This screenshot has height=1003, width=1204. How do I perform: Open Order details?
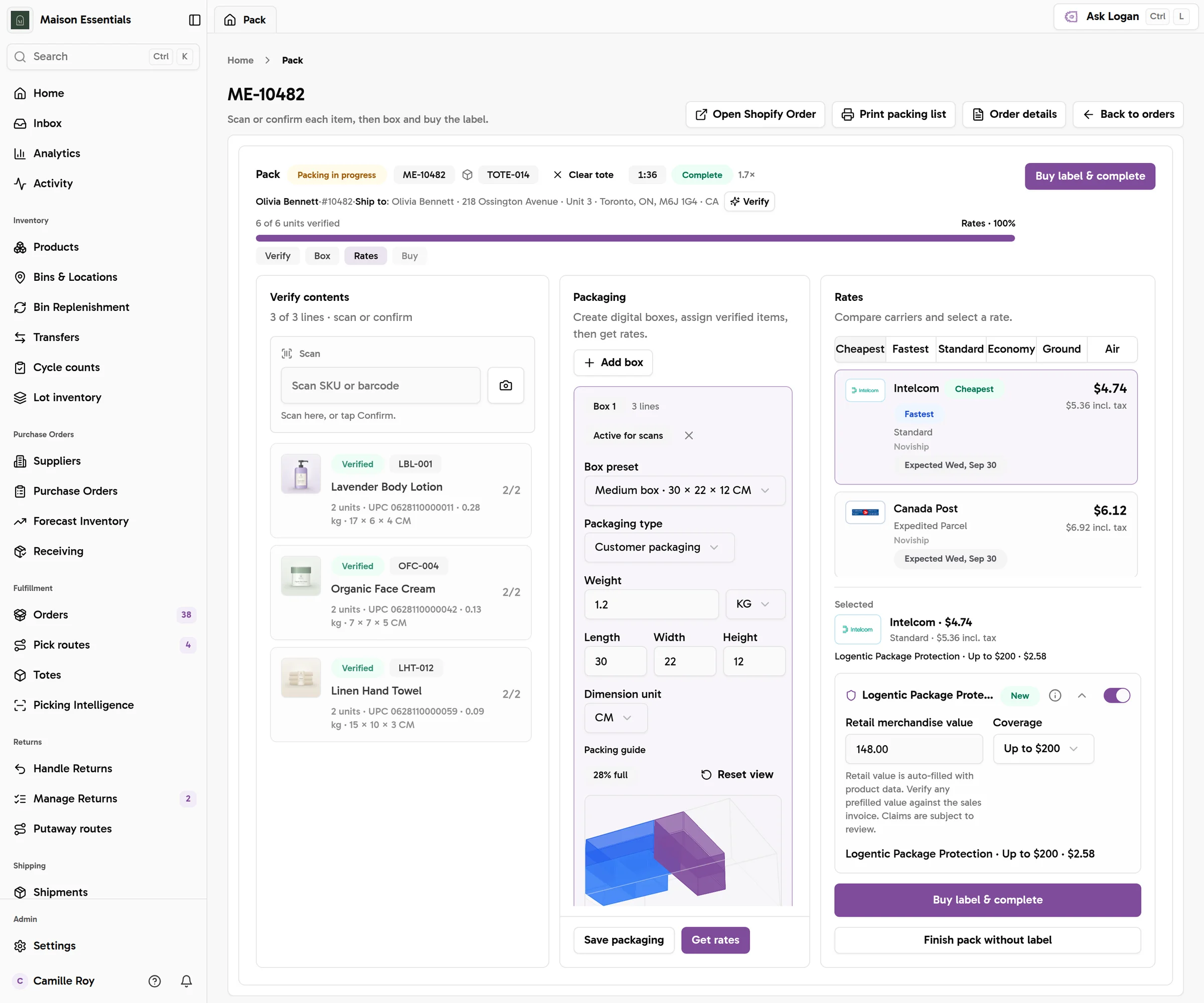(1014, 114)
